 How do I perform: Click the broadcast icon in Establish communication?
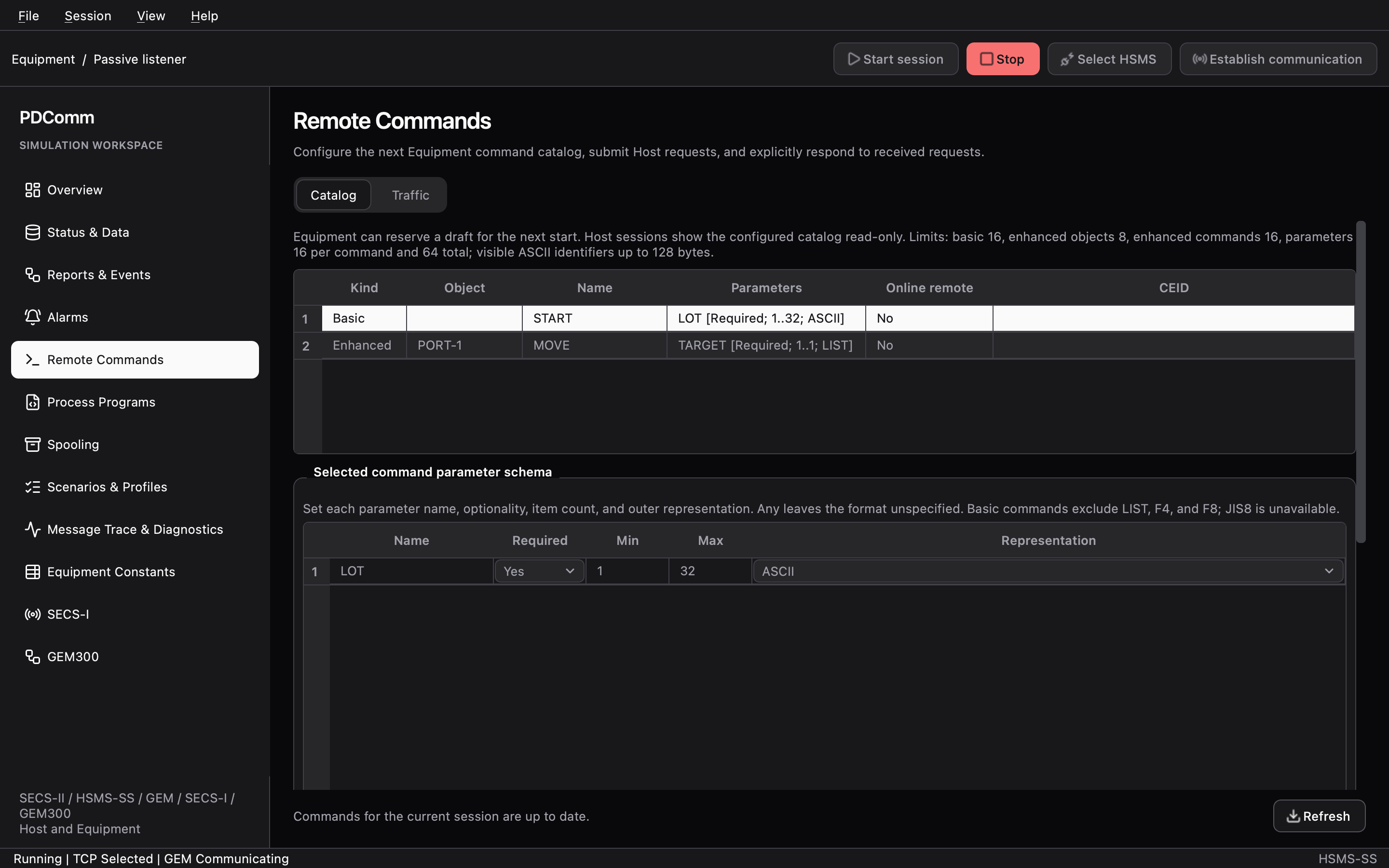tap(1199, 59)
